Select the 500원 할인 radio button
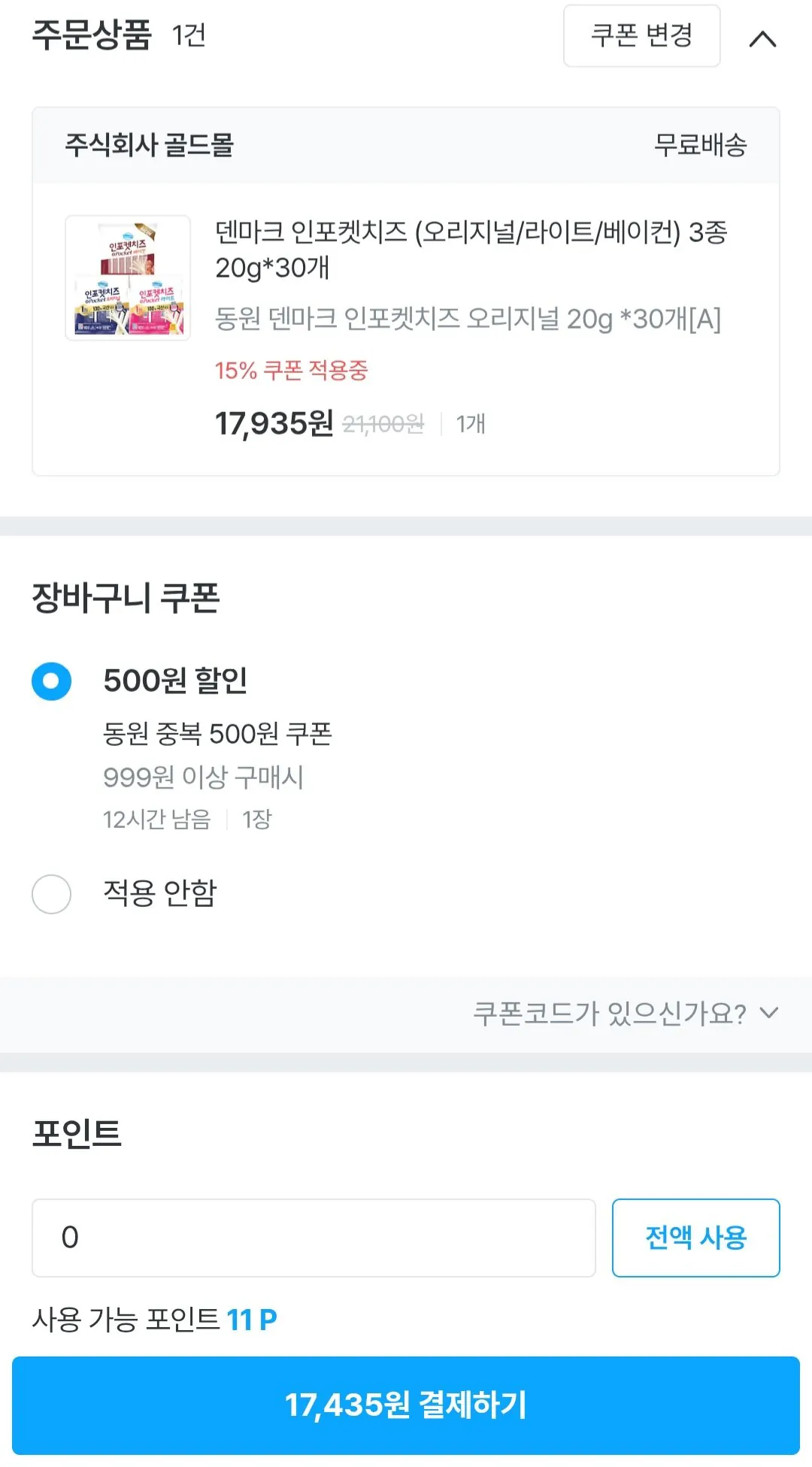Viewport: 812px width, 1467px height. 52,681
